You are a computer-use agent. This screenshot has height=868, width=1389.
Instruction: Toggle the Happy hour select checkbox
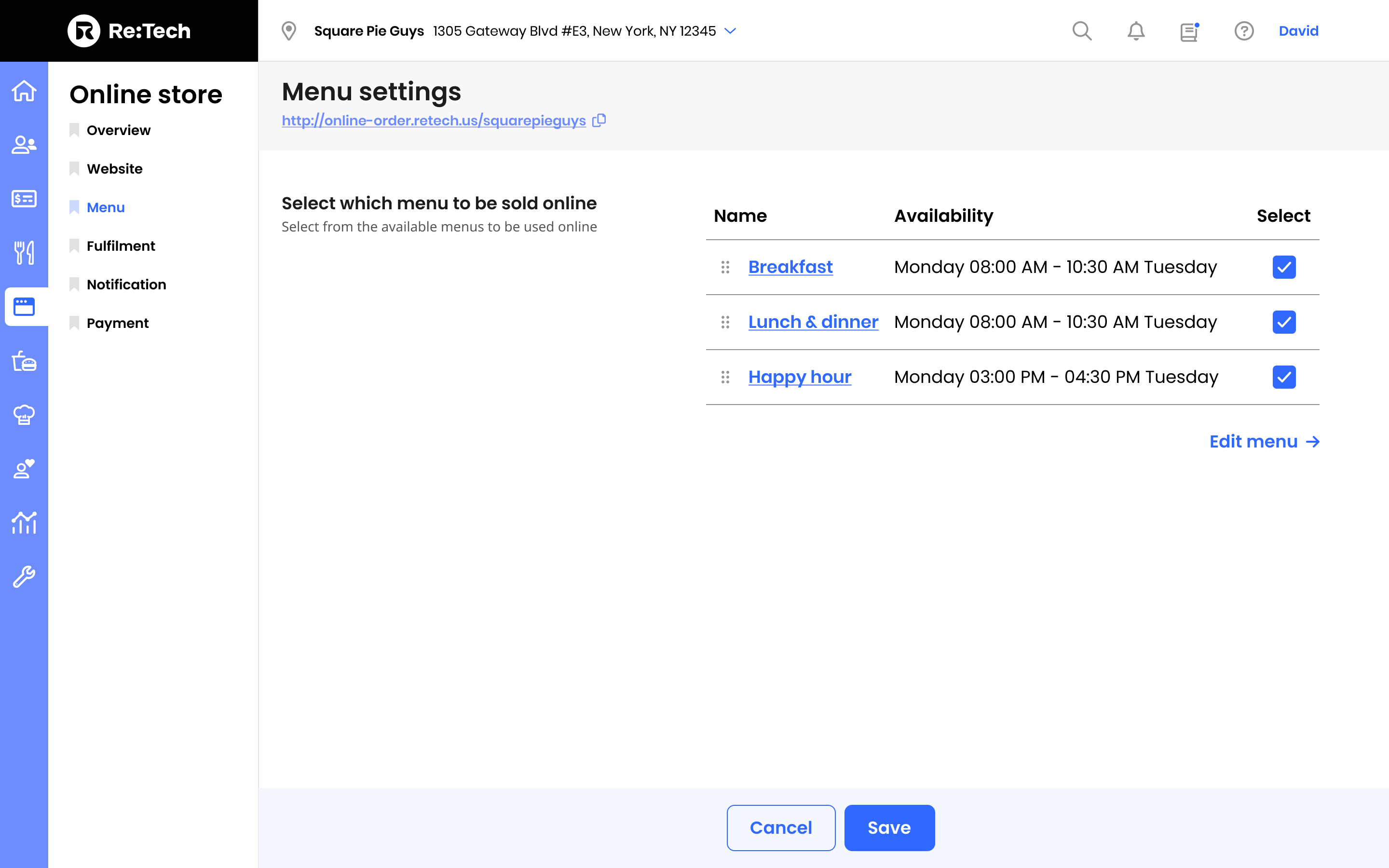(x=1284, y=377)
